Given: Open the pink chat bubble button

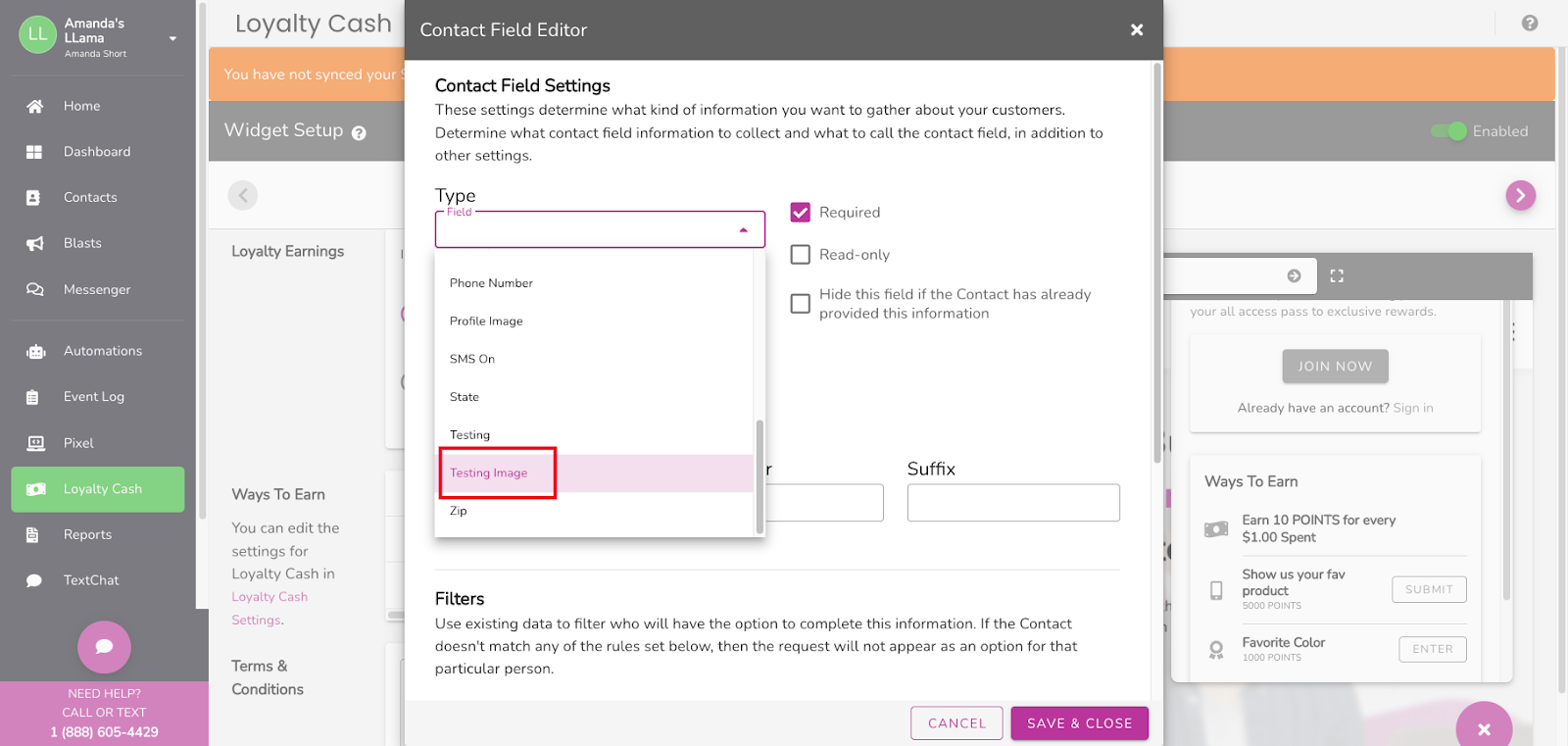Looking at the screenshot, I should coord(104,647).
